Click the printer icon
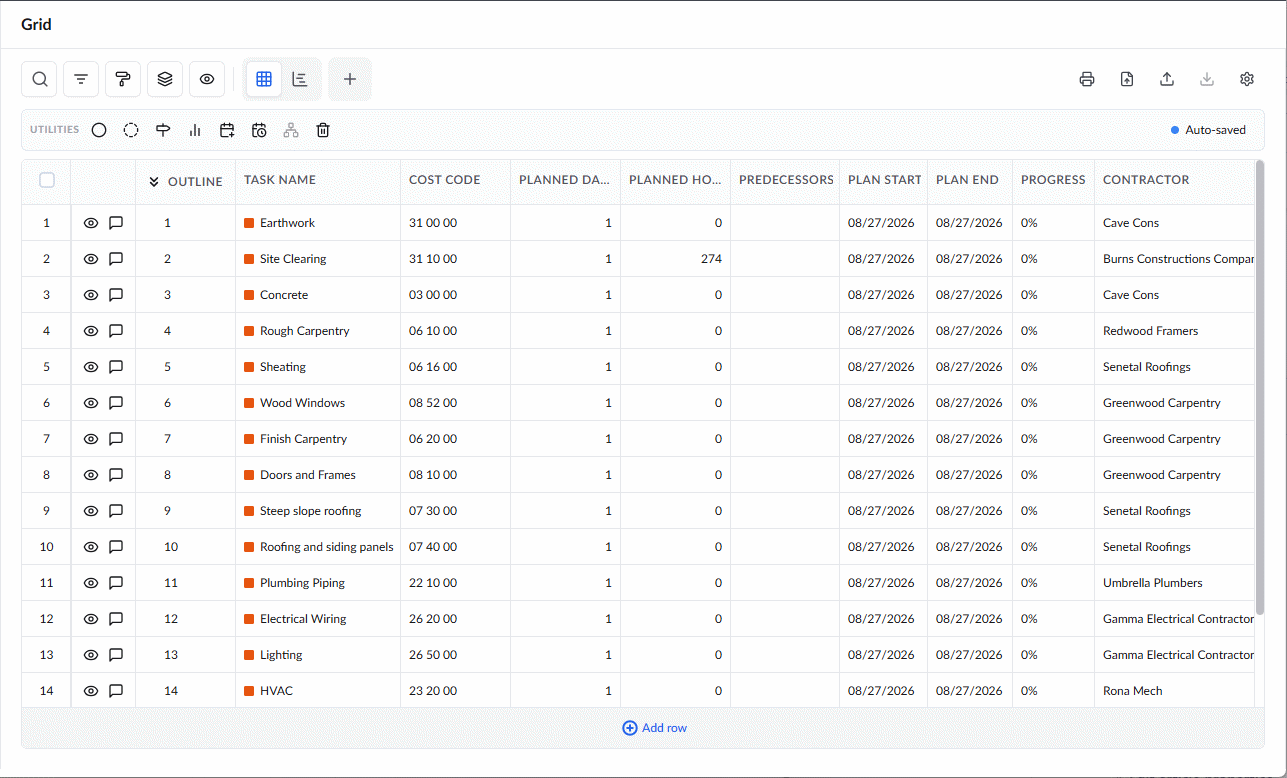1287x778 pixels. pos(1087,79)
